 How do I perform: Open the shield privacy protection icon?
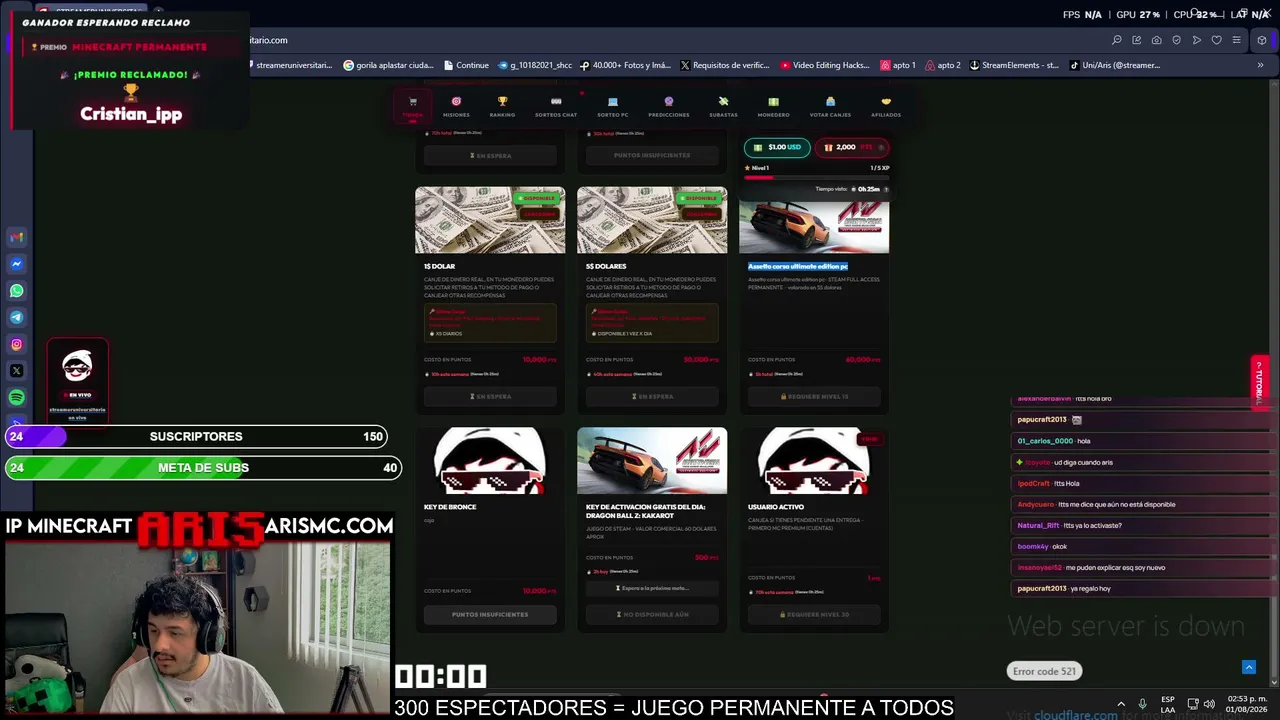pyautogui.click(x=1177, y=40)
